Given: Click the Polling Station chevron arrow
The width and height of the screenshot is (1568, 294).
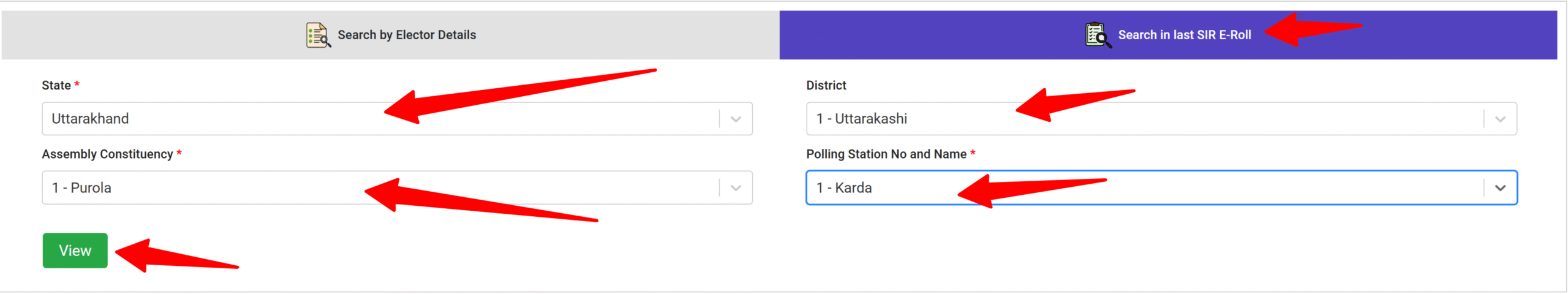Looking at the screenshot, I should 1499,187.
